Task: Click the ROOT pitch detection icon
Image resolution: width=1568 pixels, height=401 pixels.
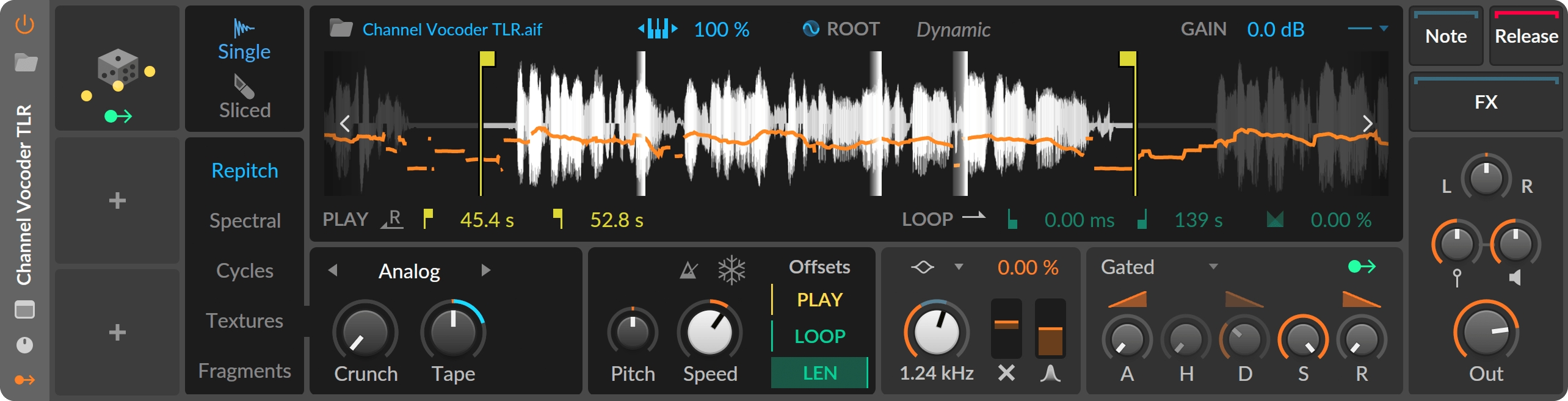Action: 811,29
